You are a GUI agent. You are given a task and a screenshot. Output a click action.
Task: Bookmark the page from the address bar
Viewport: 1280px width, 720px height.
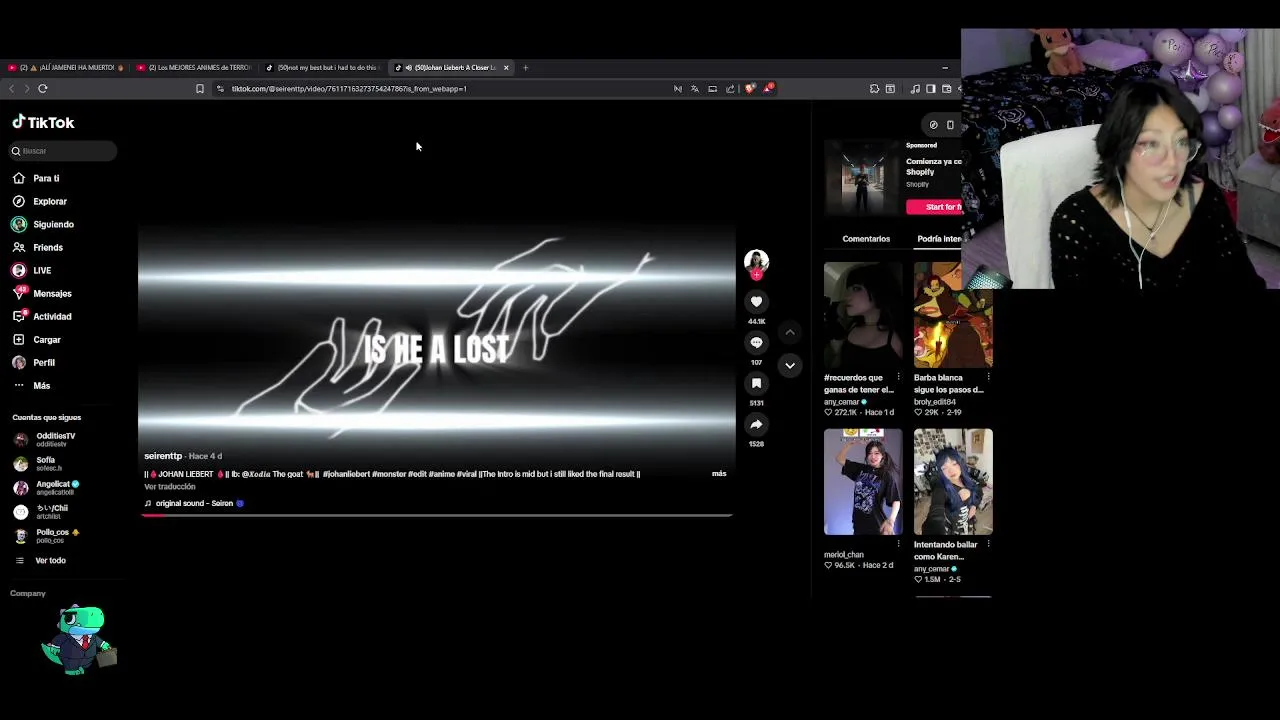[200, 88]
